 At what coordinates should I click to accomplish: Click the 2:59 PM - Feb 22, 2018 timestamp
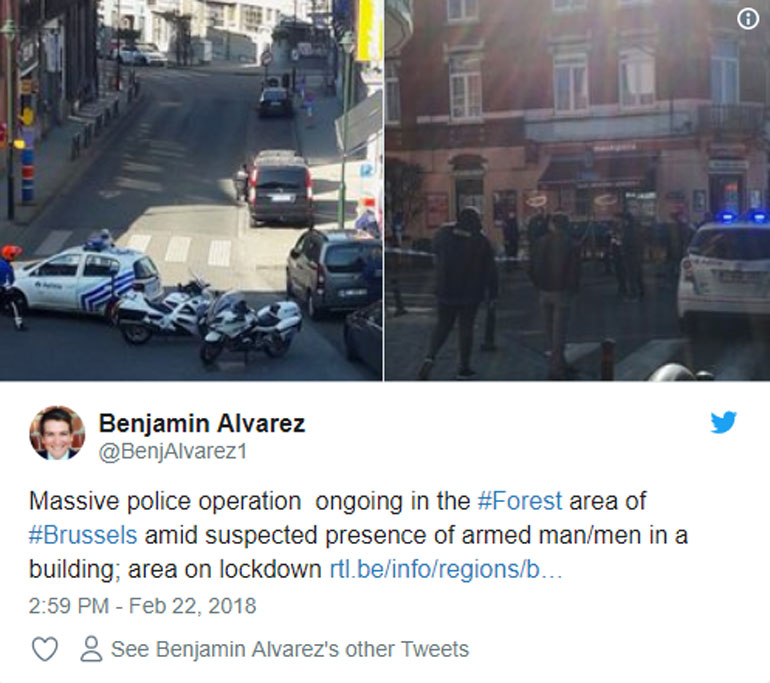click(x=142, y=606)
